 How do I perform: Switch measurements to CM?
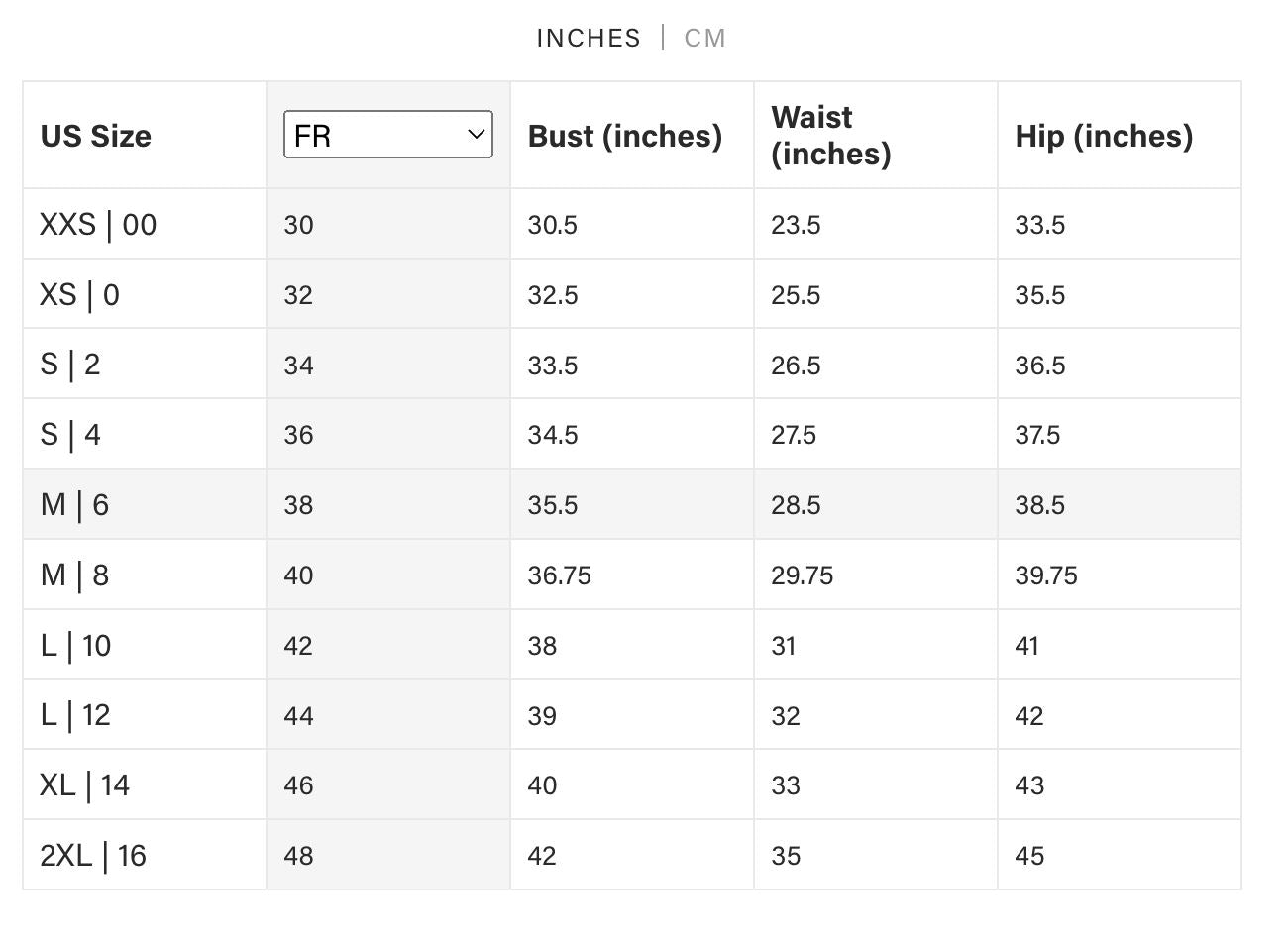[704, 38]
